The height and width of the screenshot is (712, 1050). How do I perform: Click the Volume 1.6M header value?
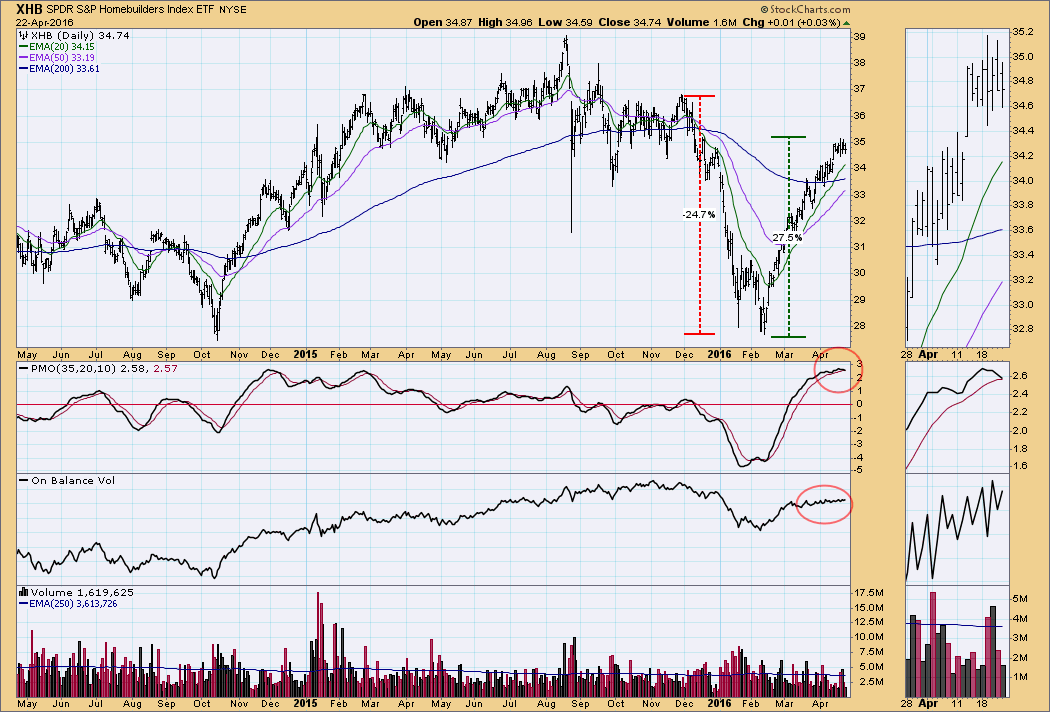pyautogui.click(x=701, y=22)
